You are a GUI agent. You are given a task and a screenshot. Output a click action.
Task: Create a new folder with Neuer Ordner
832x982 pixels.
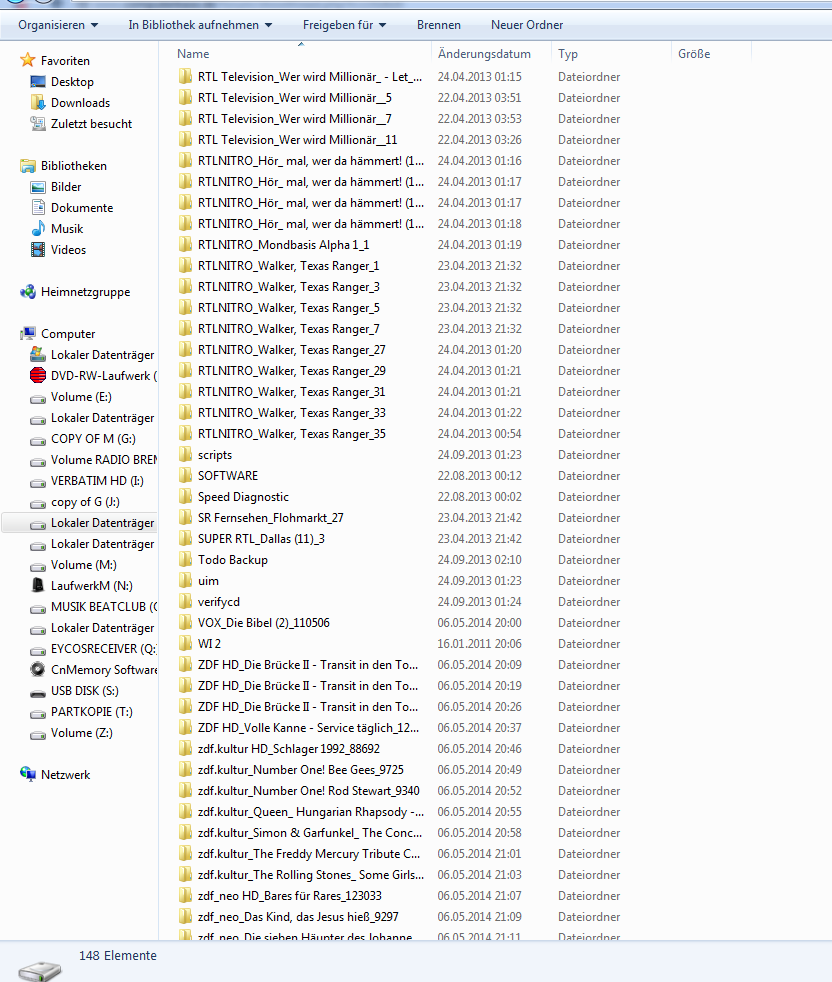pos(527,25)
